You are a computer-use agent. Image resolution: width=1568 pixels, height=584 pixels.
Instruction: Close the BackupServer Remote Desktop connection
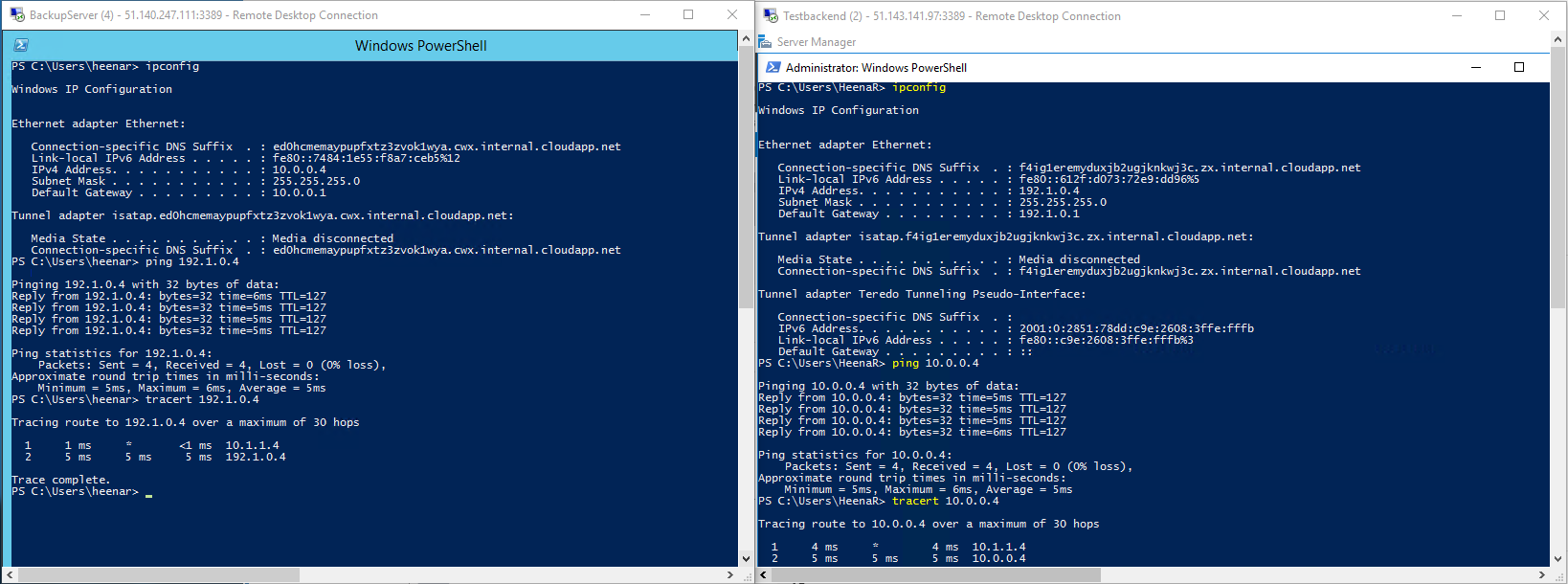732,14
